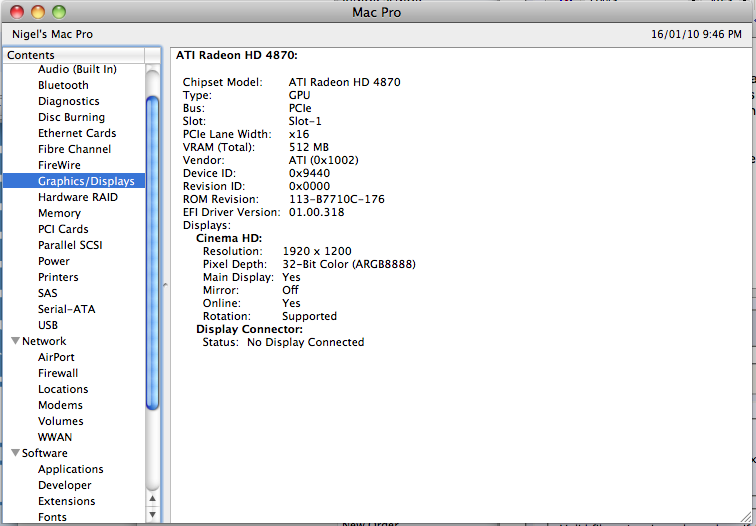Select Disc Burning in sidebar
Viewport: 756px width, 526px height.
(71, 117)
